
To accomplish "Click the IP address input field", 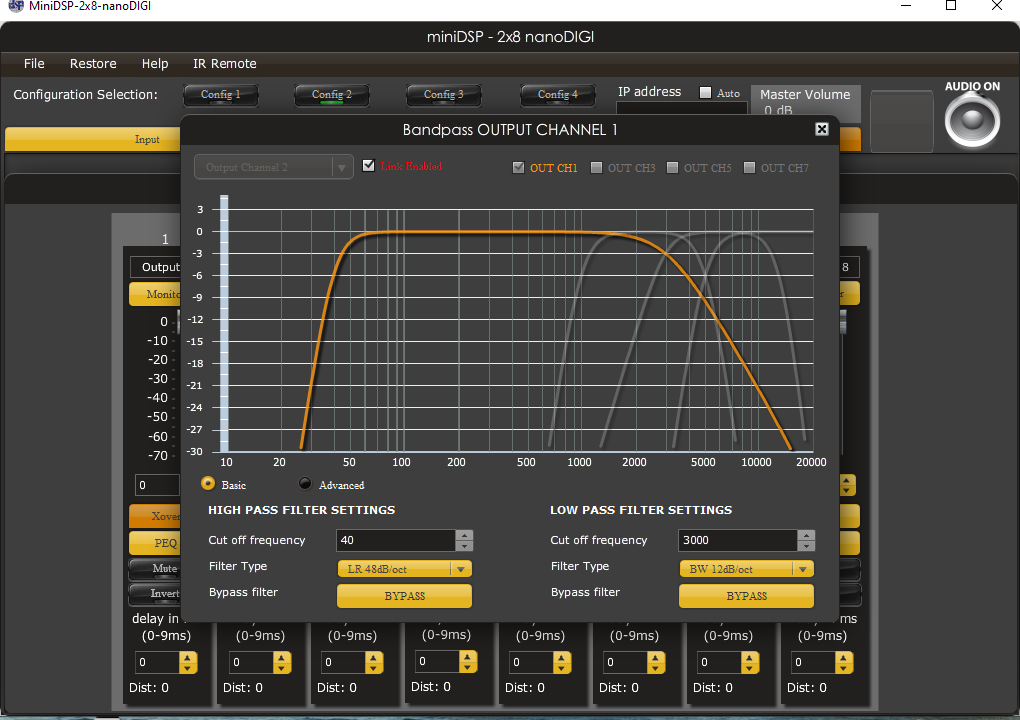I will pyautogui.click(x=681, y=109).
